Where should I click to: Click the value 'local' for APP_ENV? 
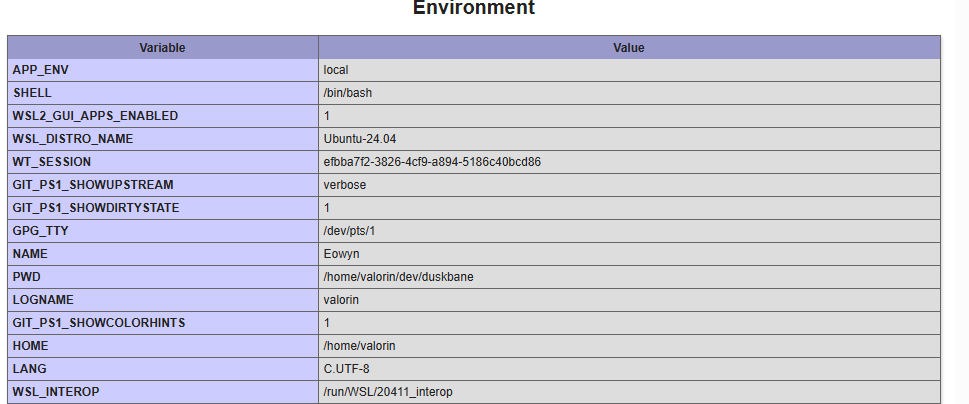[x=336, y=70]
